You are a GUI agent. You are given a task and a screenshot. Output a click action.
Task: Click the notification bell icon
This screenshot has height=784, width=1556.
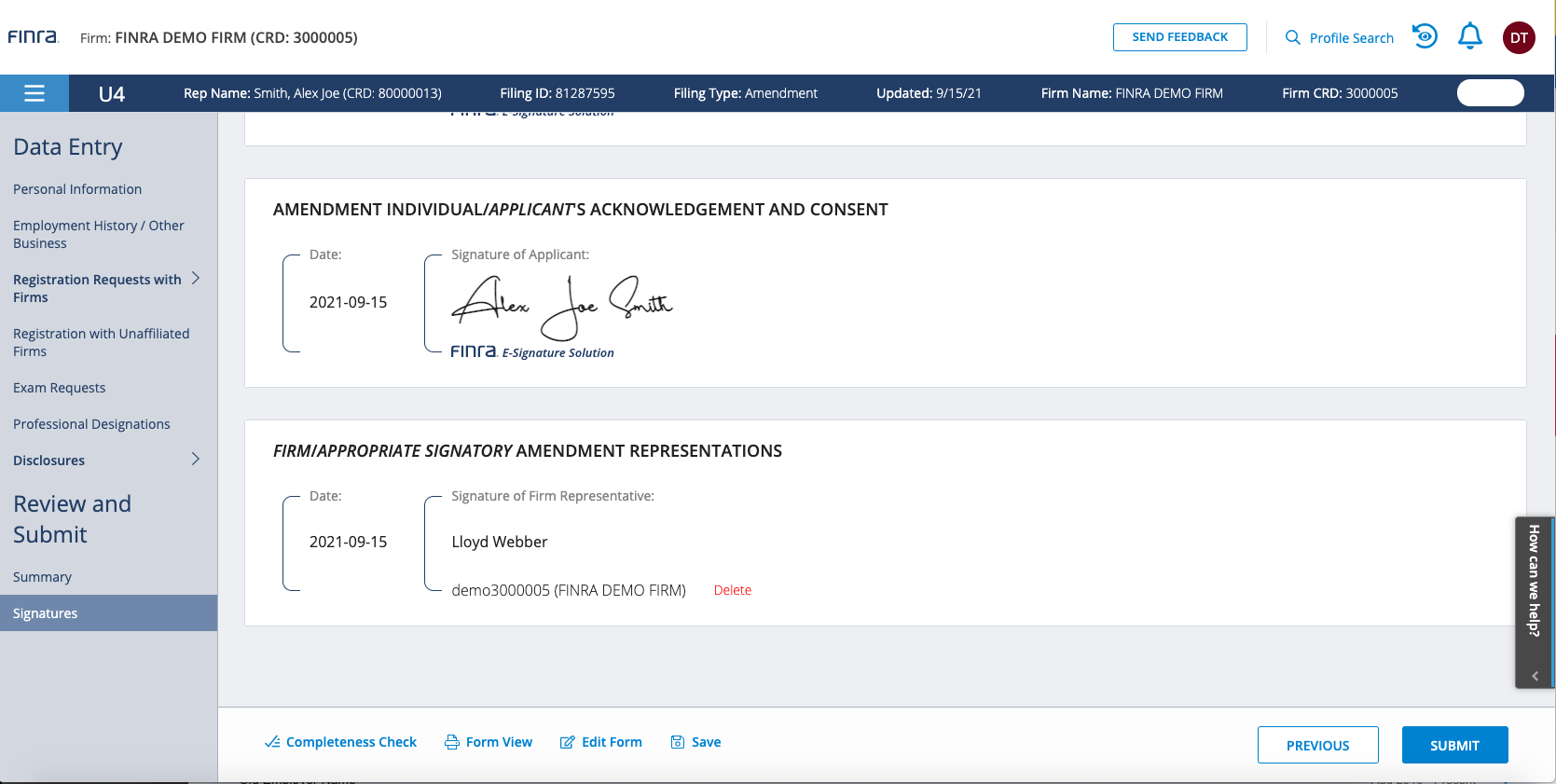1470,36
